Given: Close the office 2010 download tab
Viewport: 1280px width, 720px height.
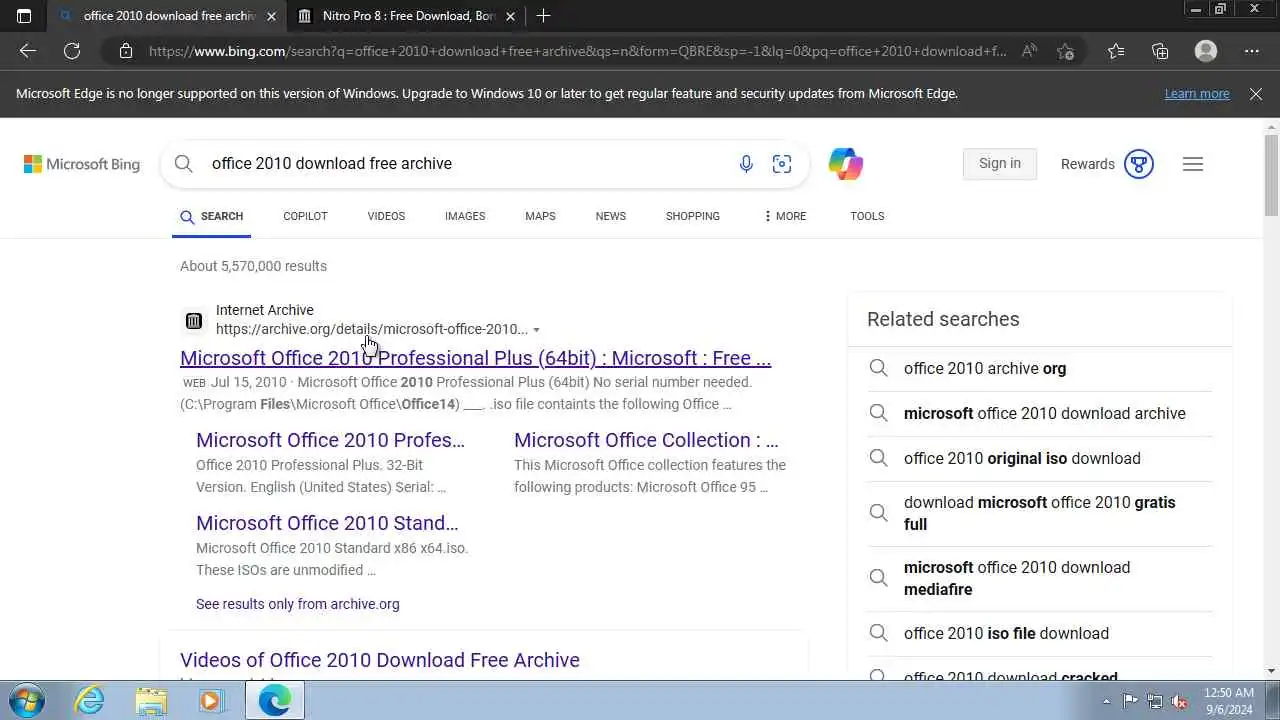Looking at the screenshot, I should pos(271,16).
